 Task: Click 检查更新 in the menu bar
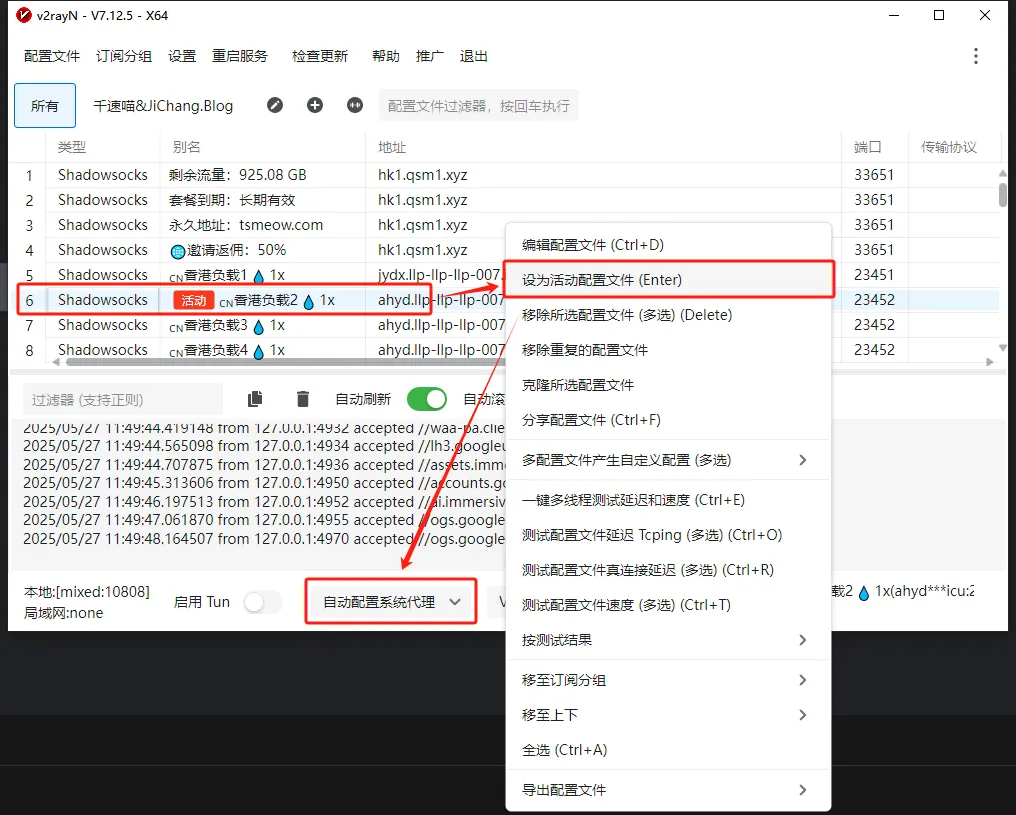tap(320, 56)
